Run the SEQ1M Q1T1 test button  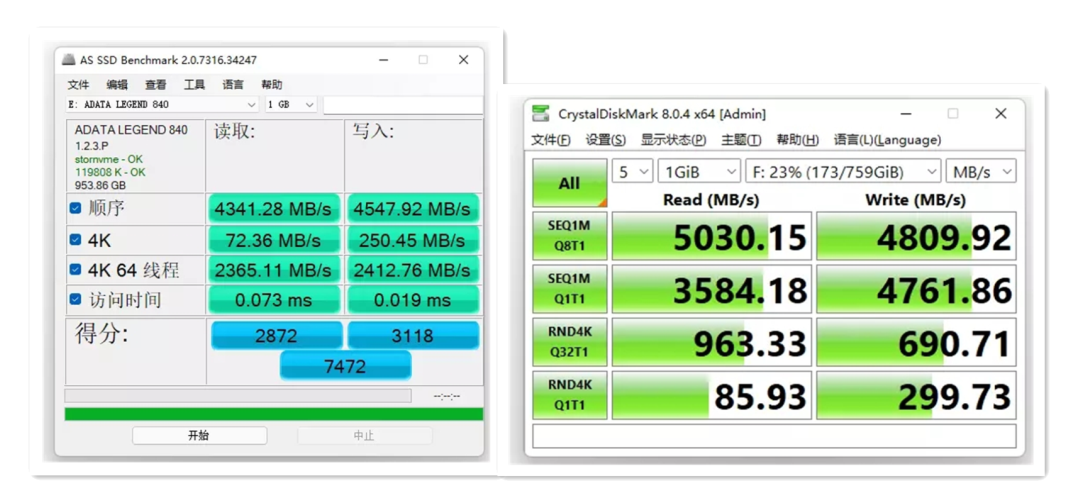click(570, 289)
